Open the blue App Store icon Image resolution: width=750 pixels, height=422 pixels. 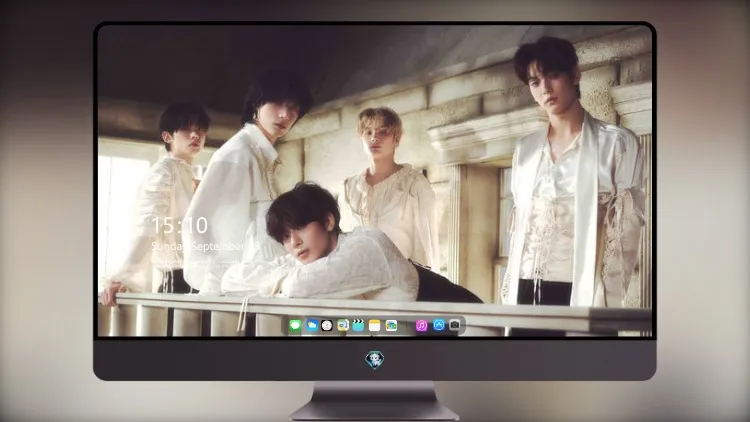[439, 325]
